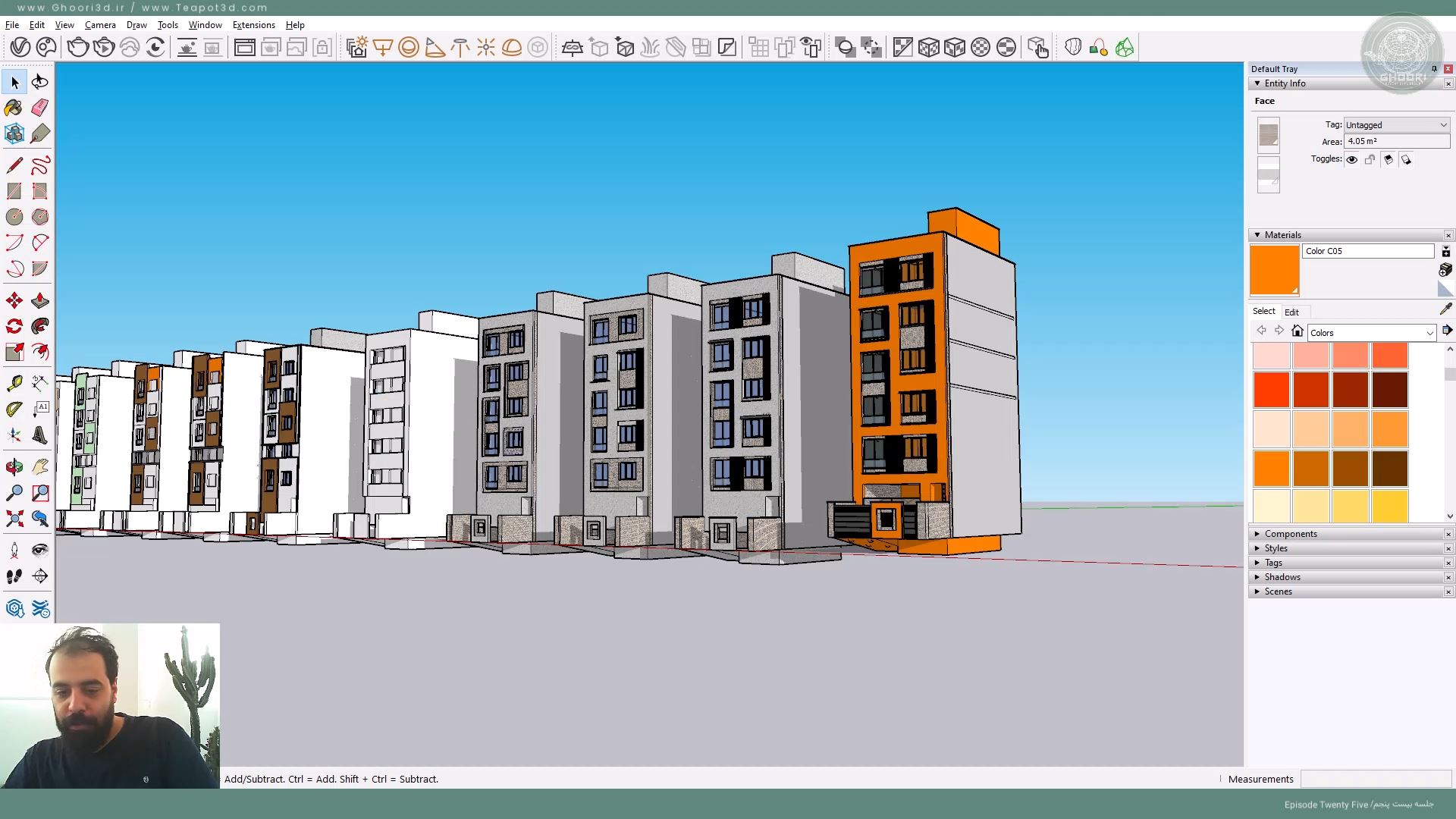Viewport: 1456px width, 819px height.
Task: Click the Rotate tool icon
Action: [14, 327]
